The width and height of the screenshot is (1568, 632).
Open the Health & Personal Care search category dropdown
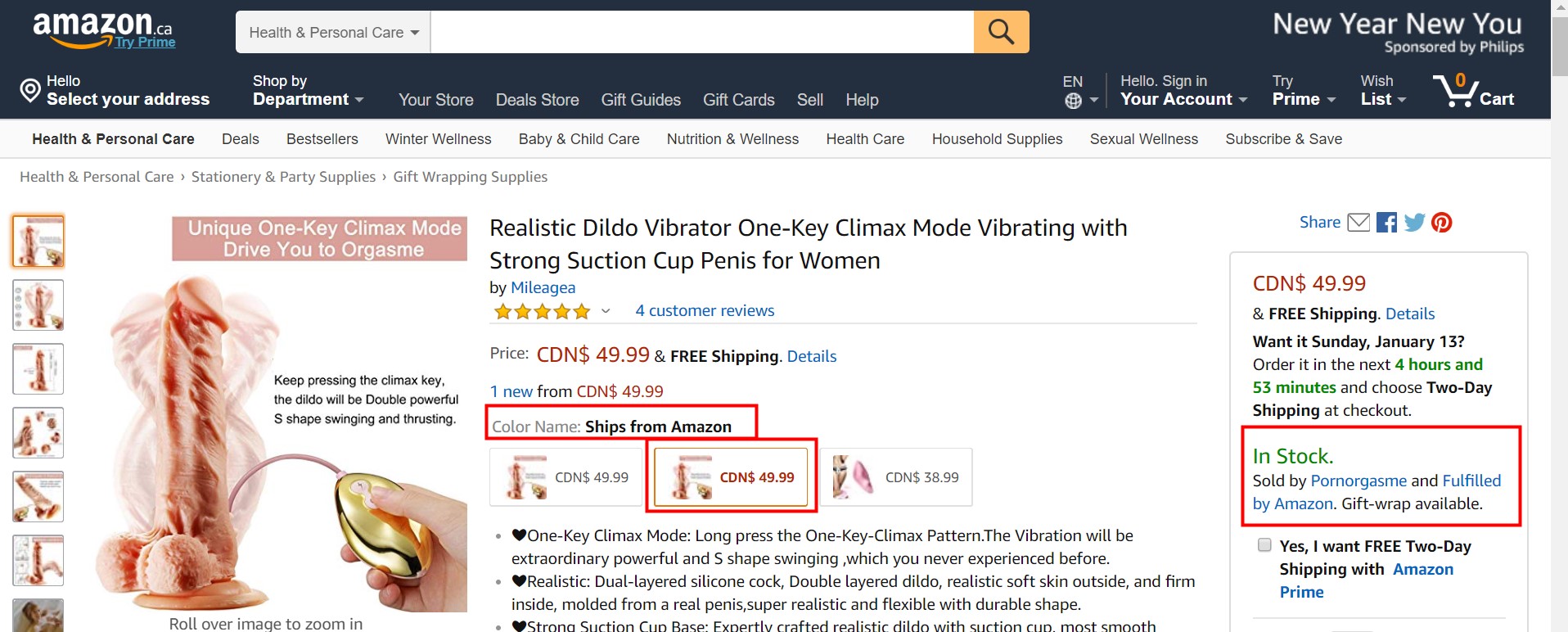point(333,32)
